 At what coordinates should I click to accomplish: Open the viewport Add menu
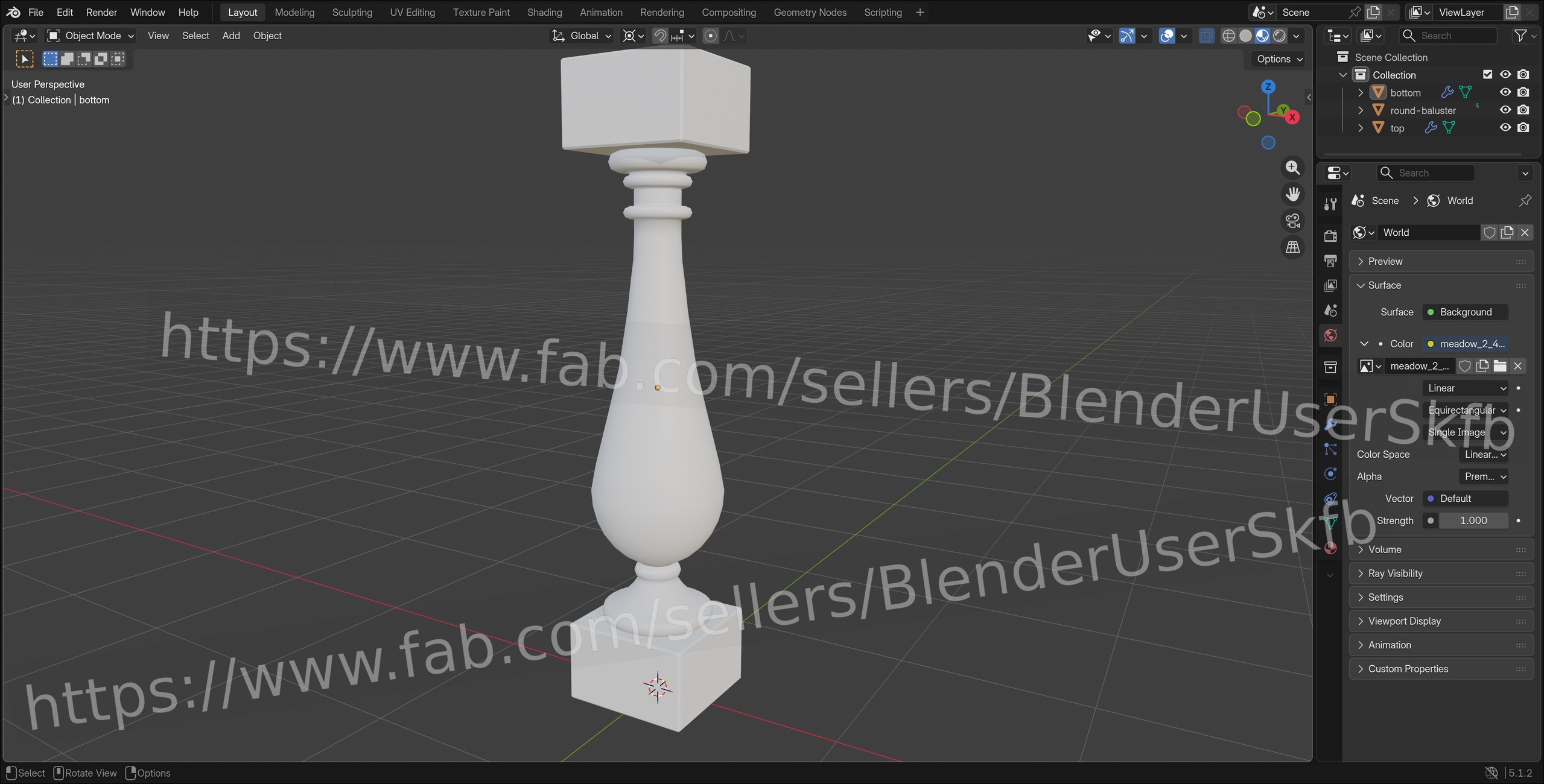[230, 36]
